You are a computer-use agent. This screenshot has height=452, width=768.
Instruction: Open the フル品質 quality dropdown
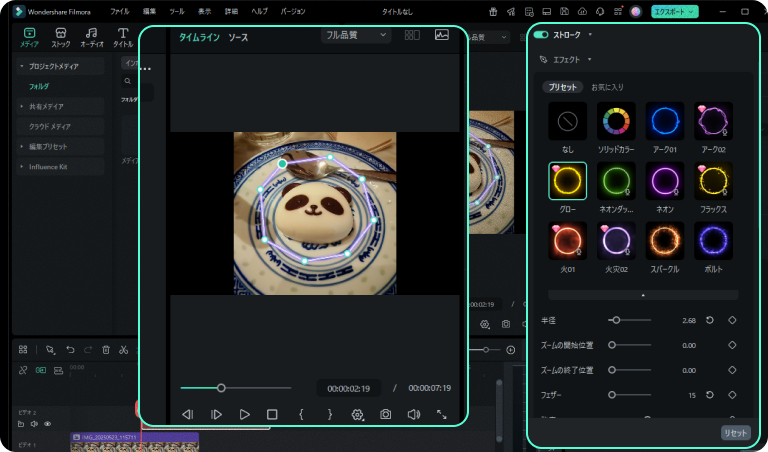click(355, 35)
